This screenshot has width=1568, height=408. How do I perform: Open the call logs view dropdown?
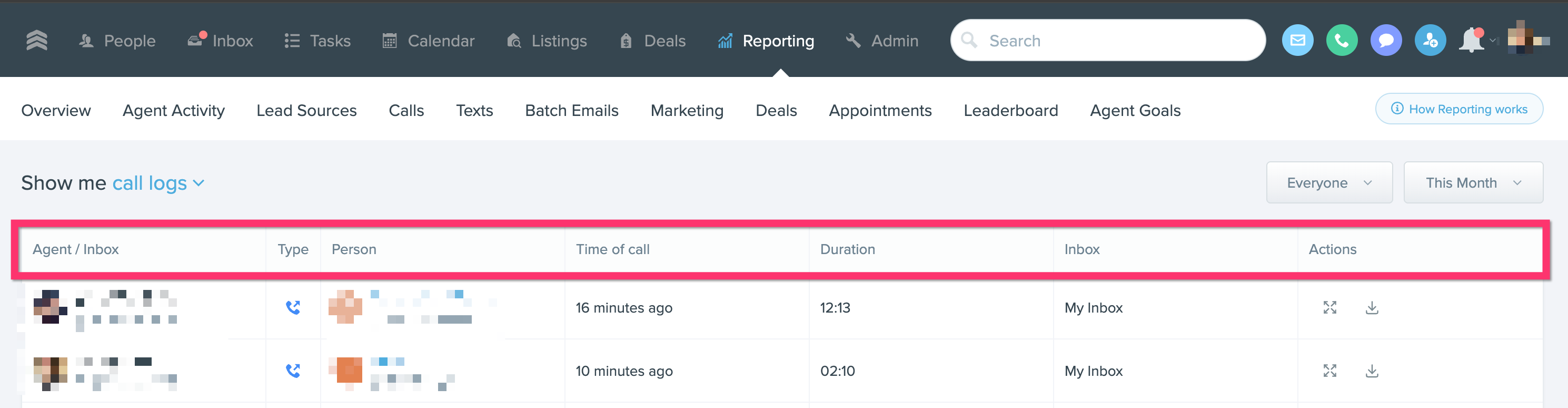click(x=157, y=183)
